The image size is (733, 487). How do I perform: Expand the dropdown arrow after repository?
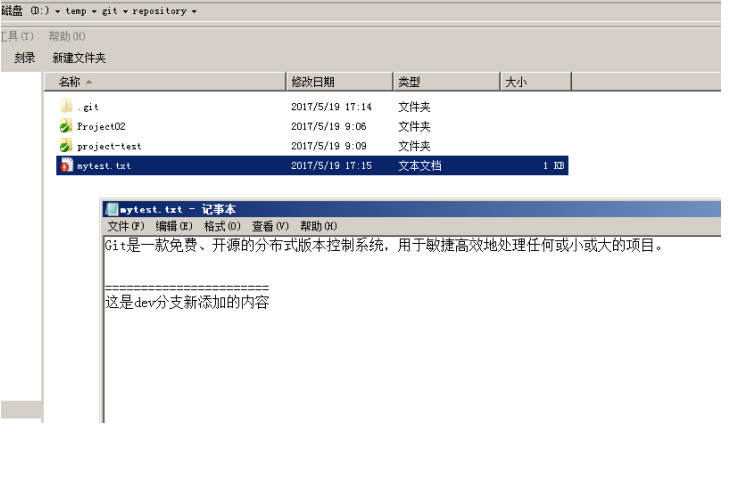click(x=194, y=11)
